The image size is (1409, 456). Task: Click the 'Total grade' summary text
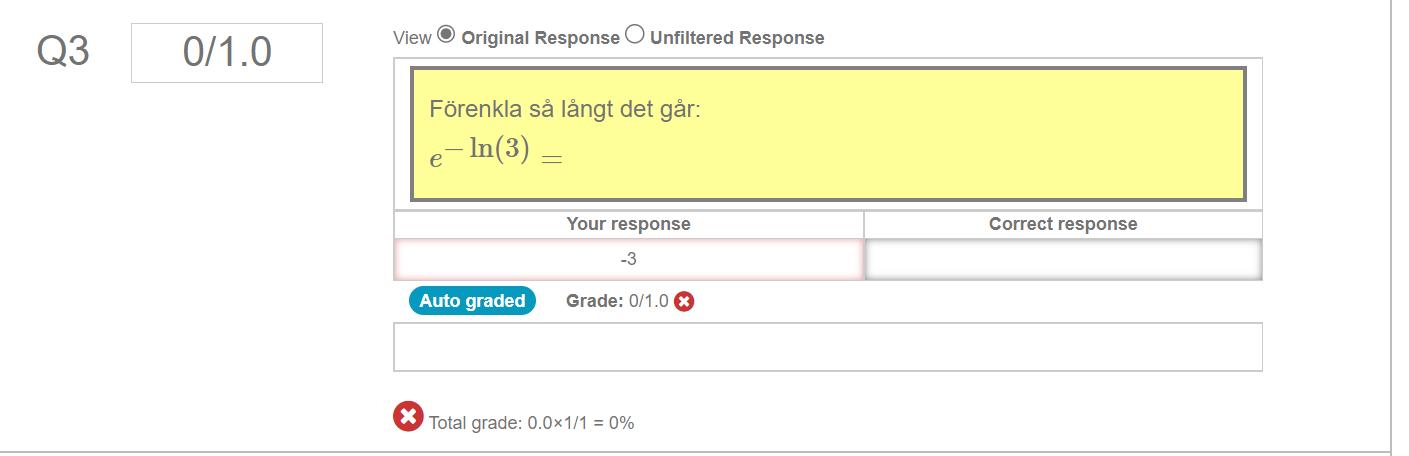(531, 423)
